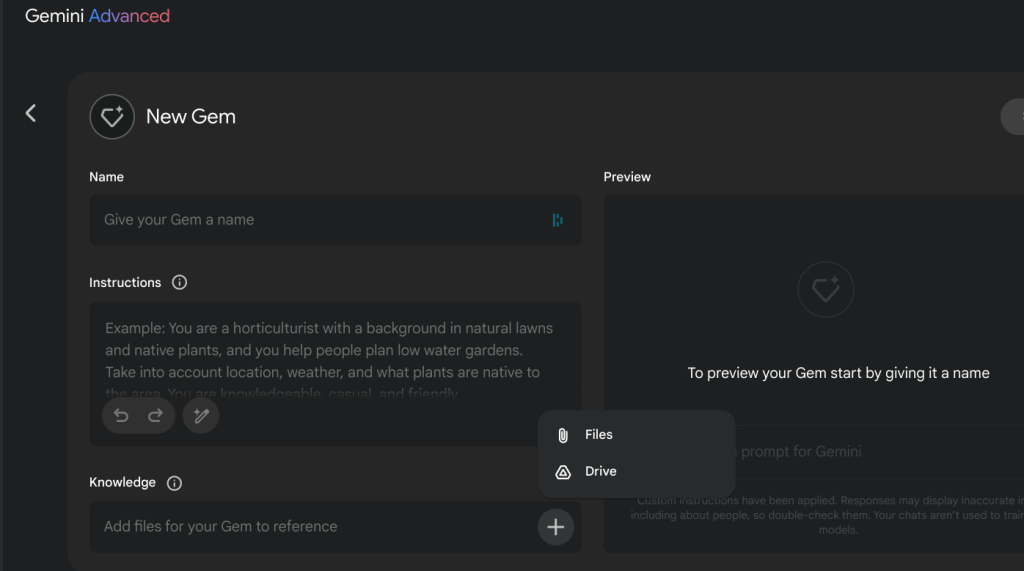Open the Instructions info icon

coord(180,282)
